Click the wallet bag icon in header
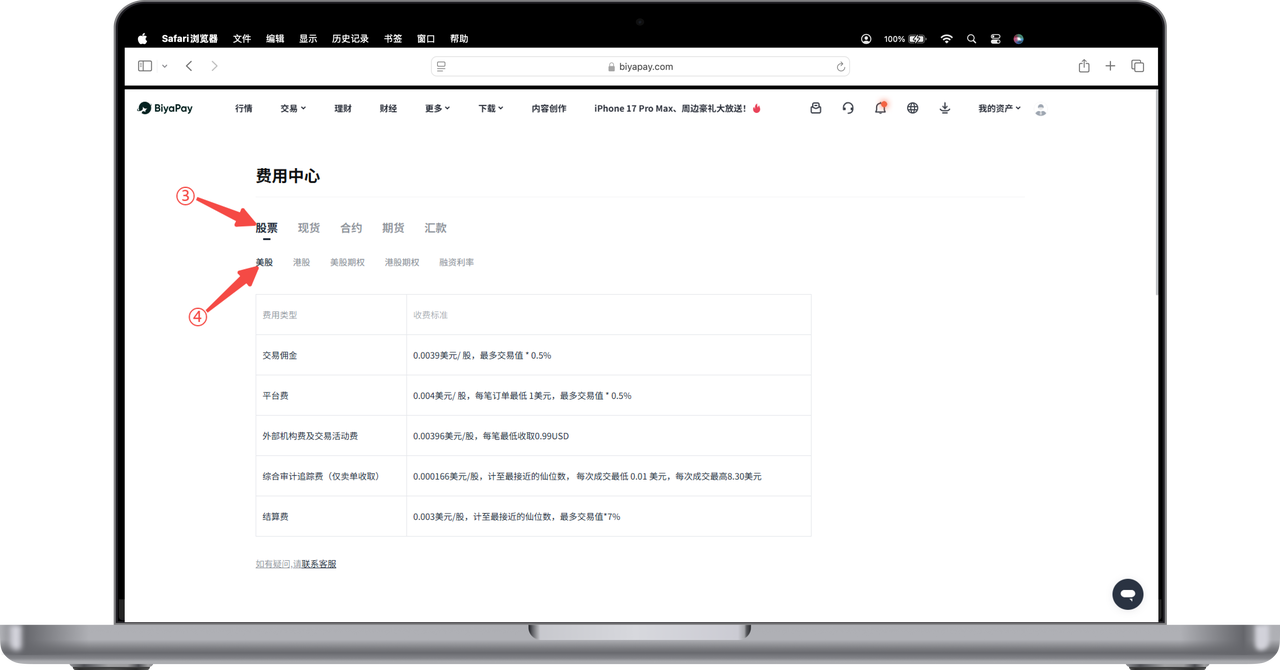The image size is (1280, 670). pyautogui.click(x=816, y=108)
